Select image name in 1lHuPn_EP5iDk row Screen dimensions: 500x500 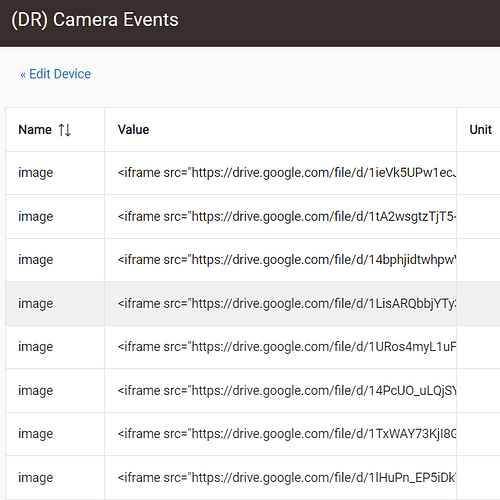pos(36,478)
